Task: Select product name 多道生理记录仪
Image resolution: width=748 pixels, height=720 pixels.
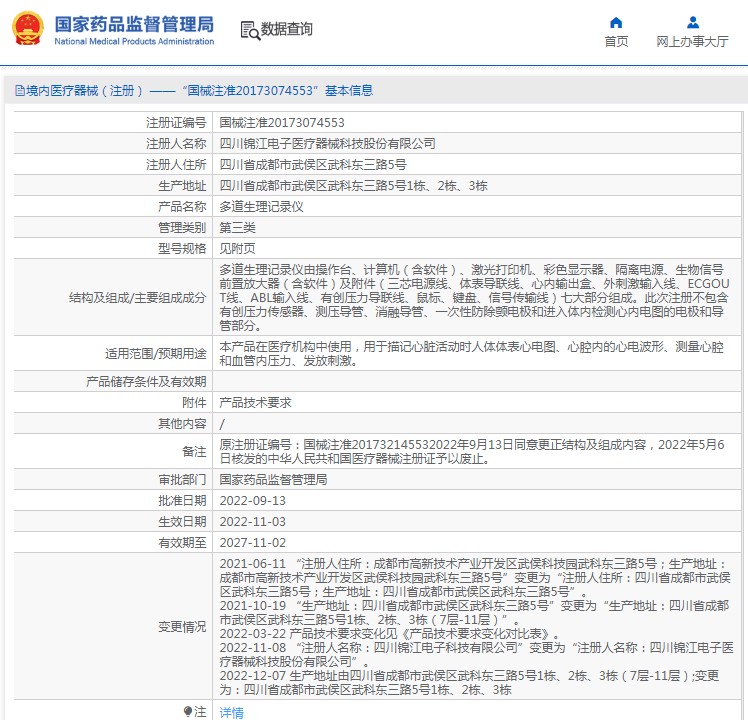Action: click(x=261, y=207)
